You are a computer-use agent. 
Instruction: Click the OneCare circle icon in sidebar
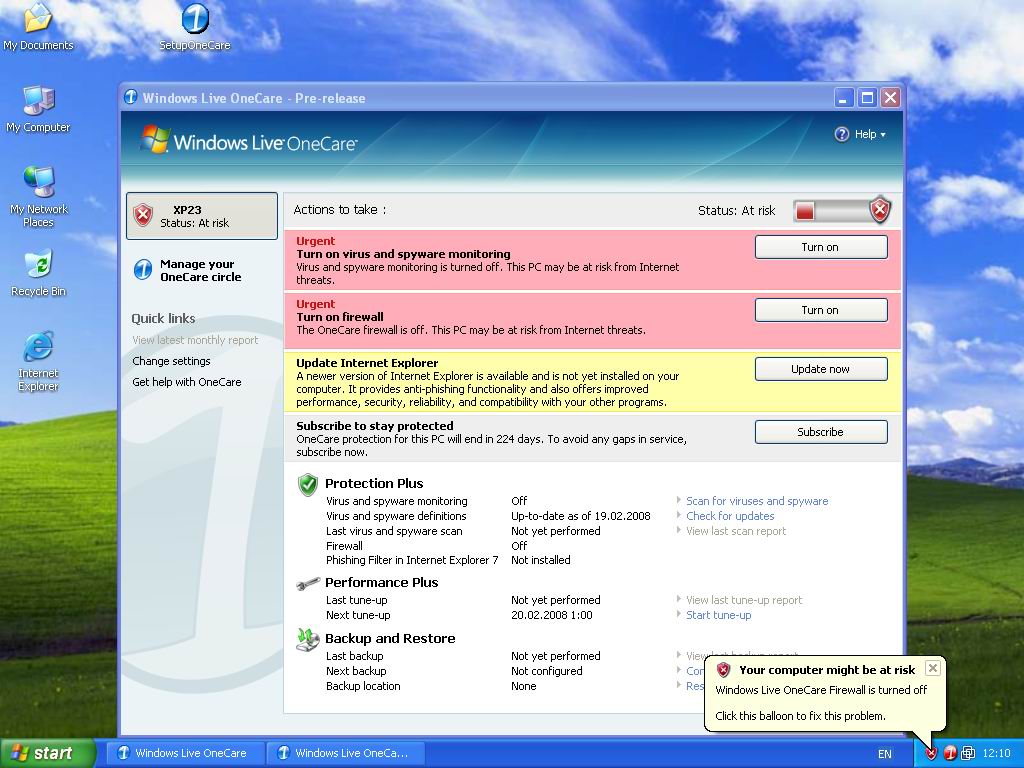click(142, 269)
